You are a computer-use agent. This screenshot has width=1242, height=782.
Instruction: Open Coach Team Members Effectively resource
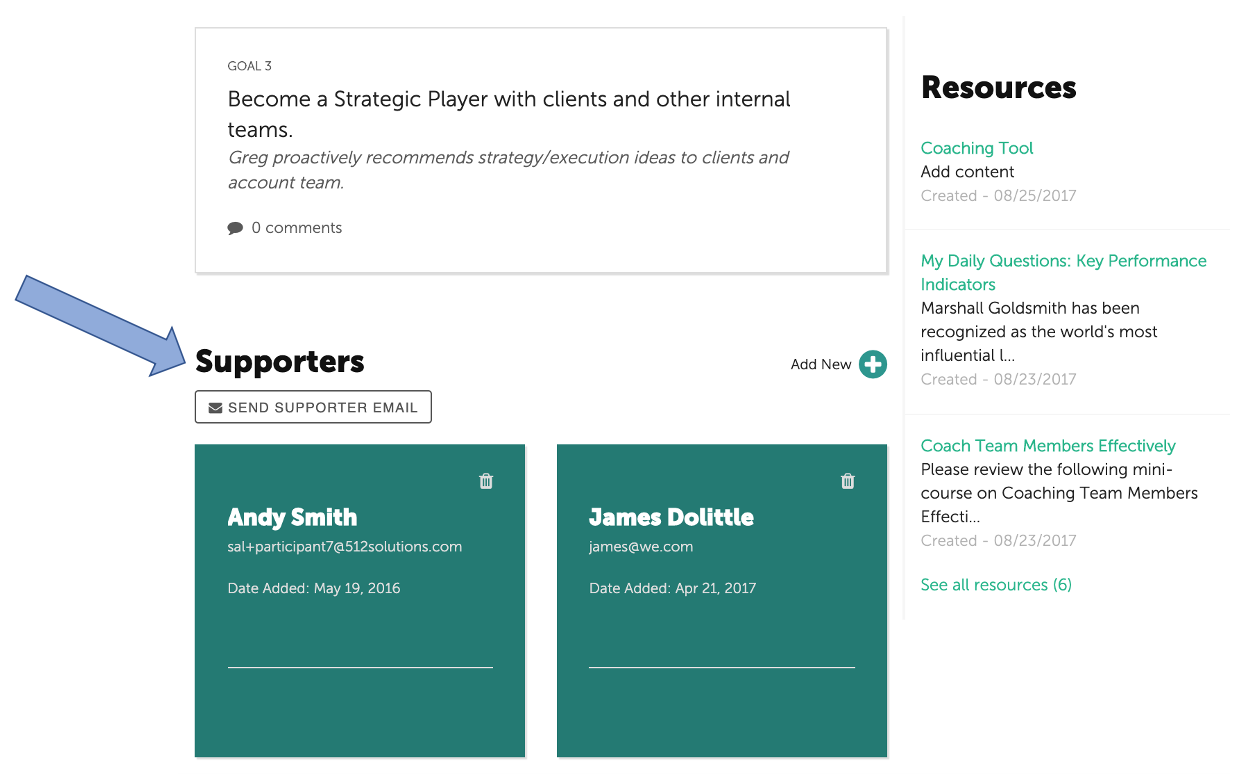(1047, 446)
